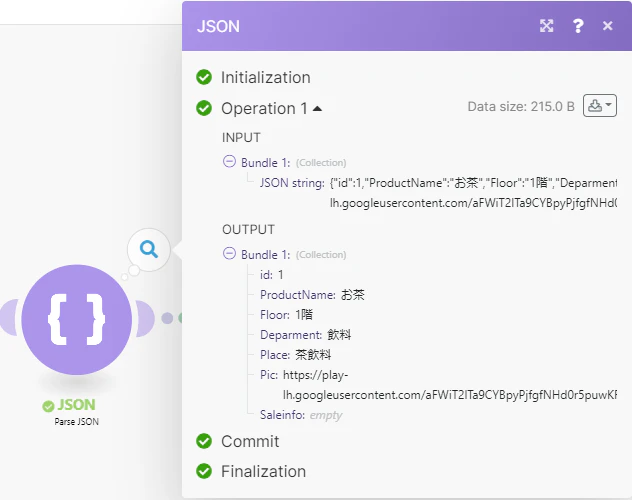Image resolution: width=632 pixels, height=500 pixels.
Task: Select the ProductName output row
Action: 312,295
